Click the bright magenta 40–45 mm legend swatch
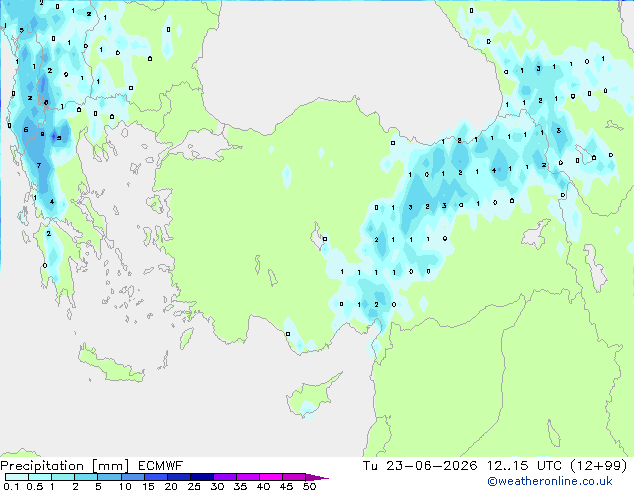Viewport: 634px width, 490px height. point(271,477)
